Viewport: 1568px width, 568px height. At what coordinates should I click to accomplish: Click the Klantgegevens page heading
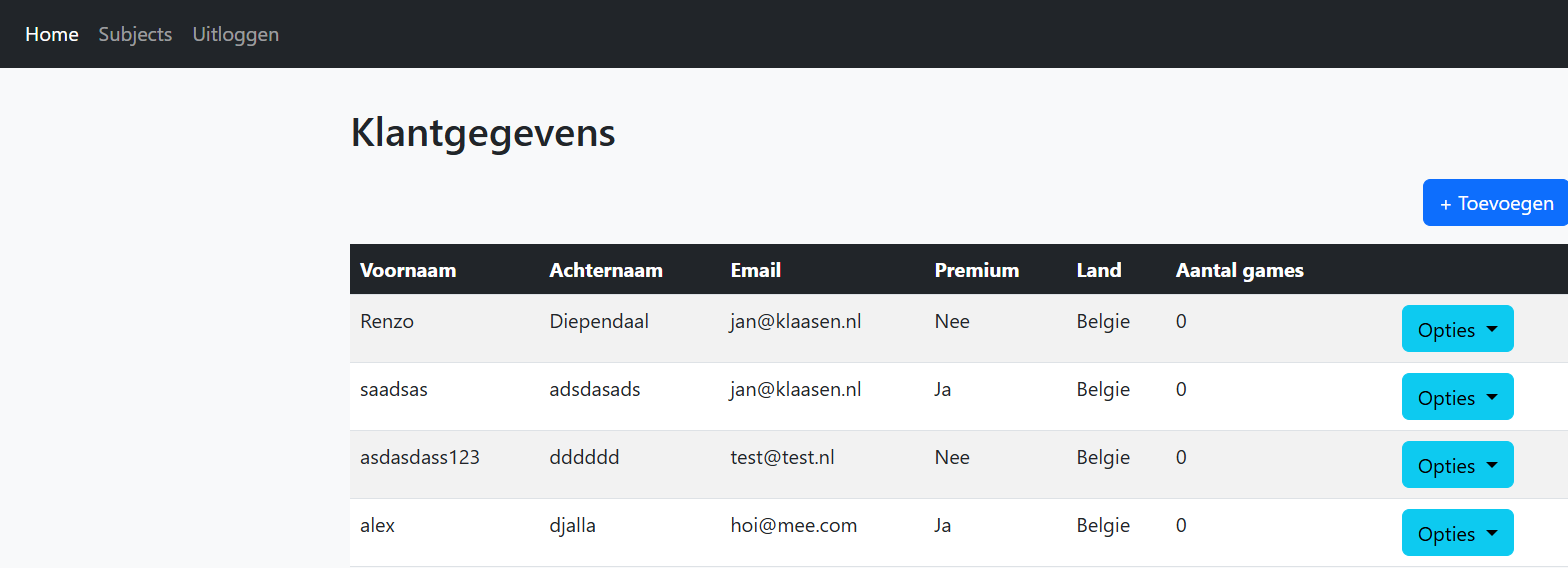pos(483,133)
